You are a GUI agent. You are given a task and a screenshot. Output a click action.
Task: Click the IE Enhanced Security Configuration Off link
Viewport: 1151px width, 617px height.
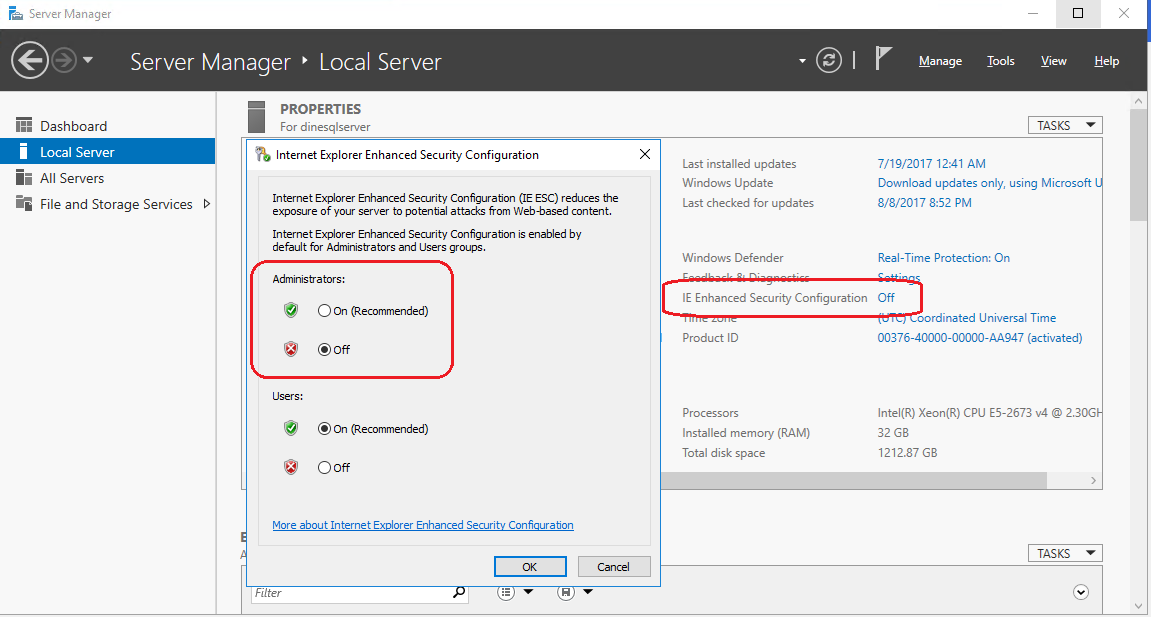[886, 298]
